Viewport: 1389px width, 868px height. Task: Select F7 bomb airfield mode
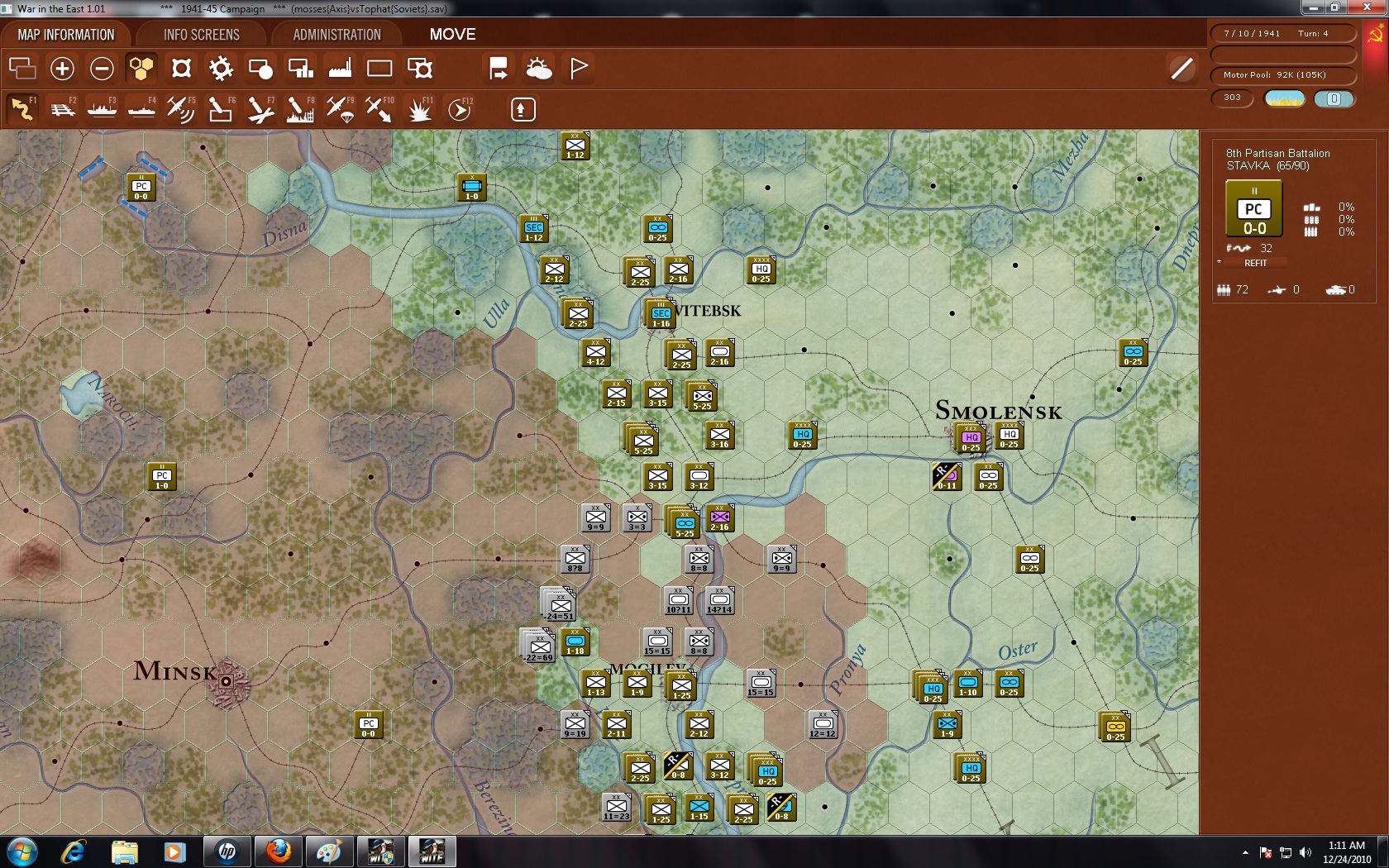(x=260, y=109)
